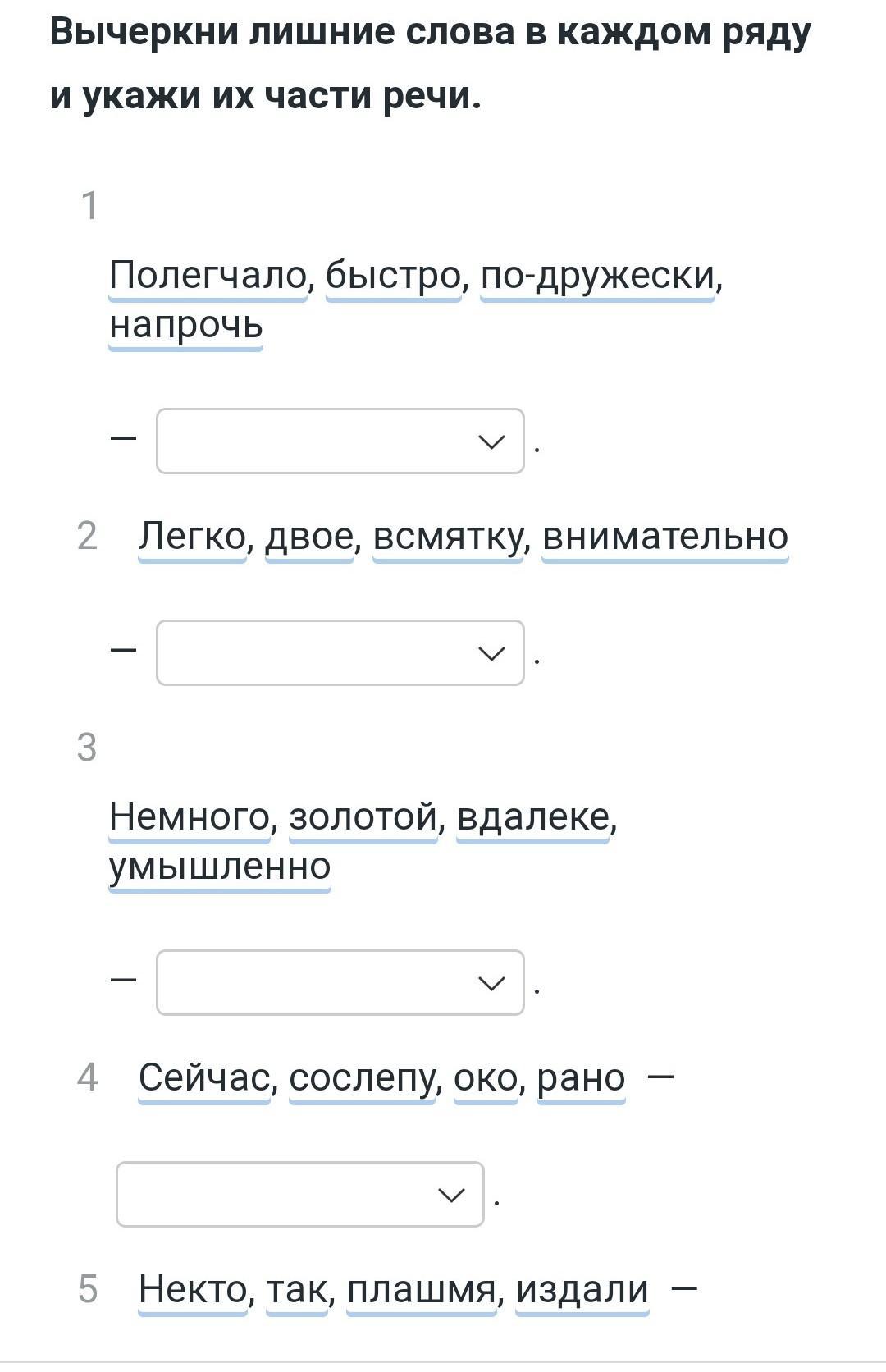Select the word напрочь
Viewport: 886px width, 1372px height.
pos(186,324)
